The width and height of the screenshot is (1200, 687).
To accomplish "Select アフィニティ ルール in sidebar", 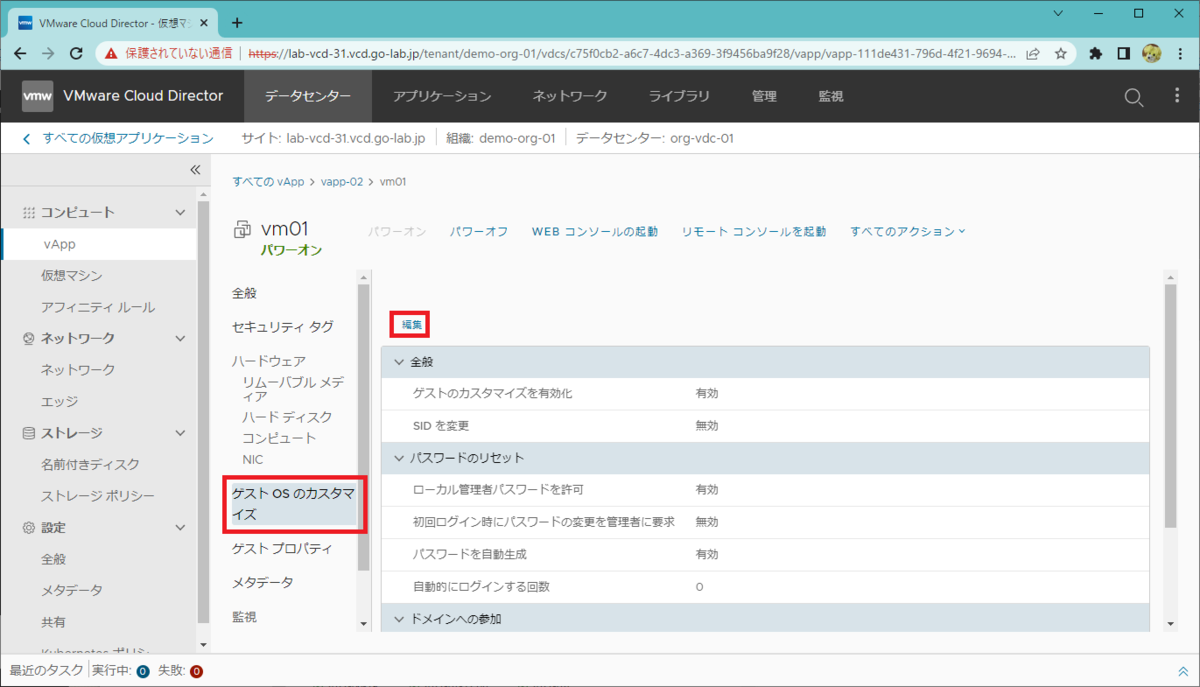I will point(98,307).
